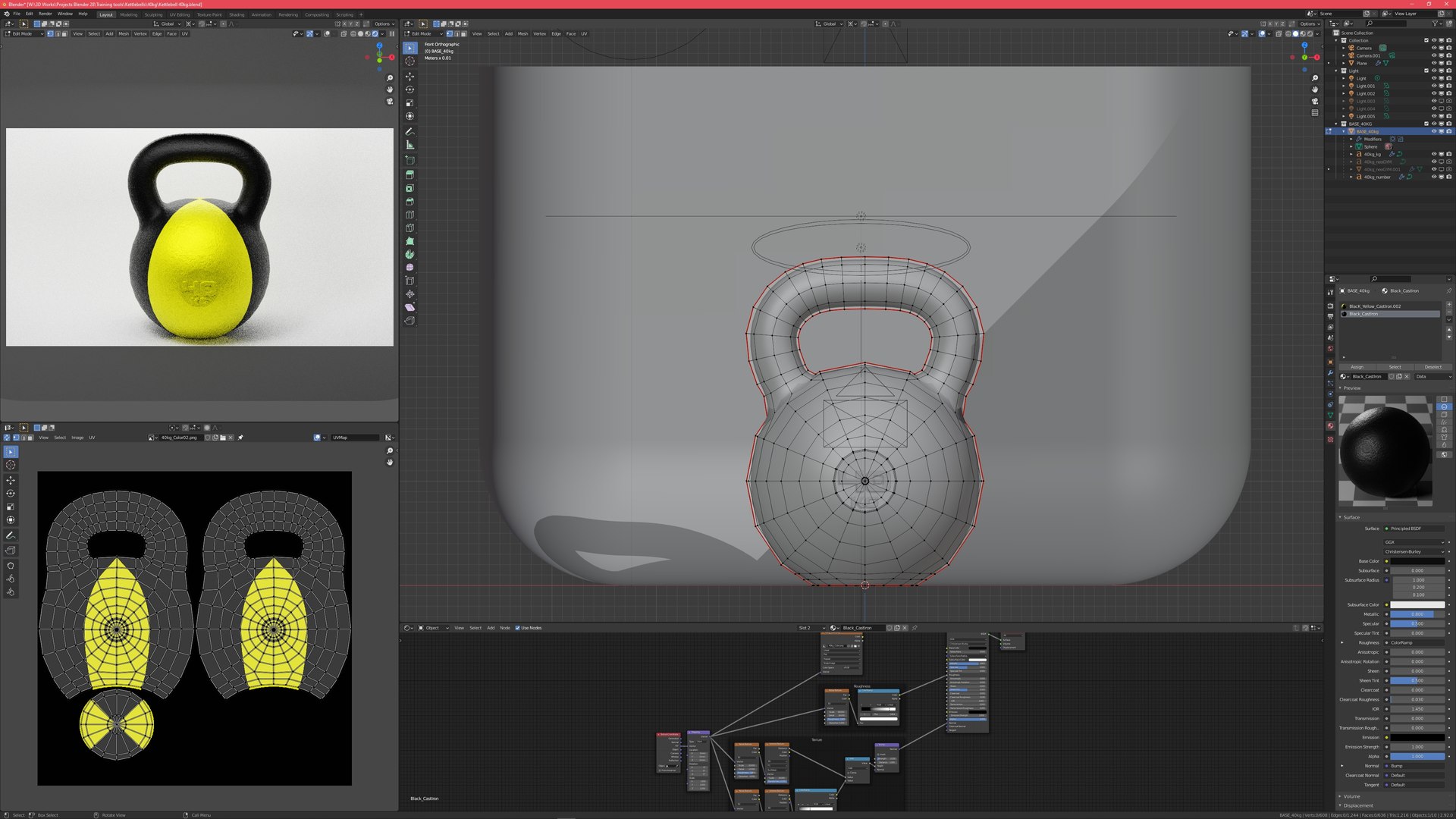Select the Smooth tool

coord(409,267)
